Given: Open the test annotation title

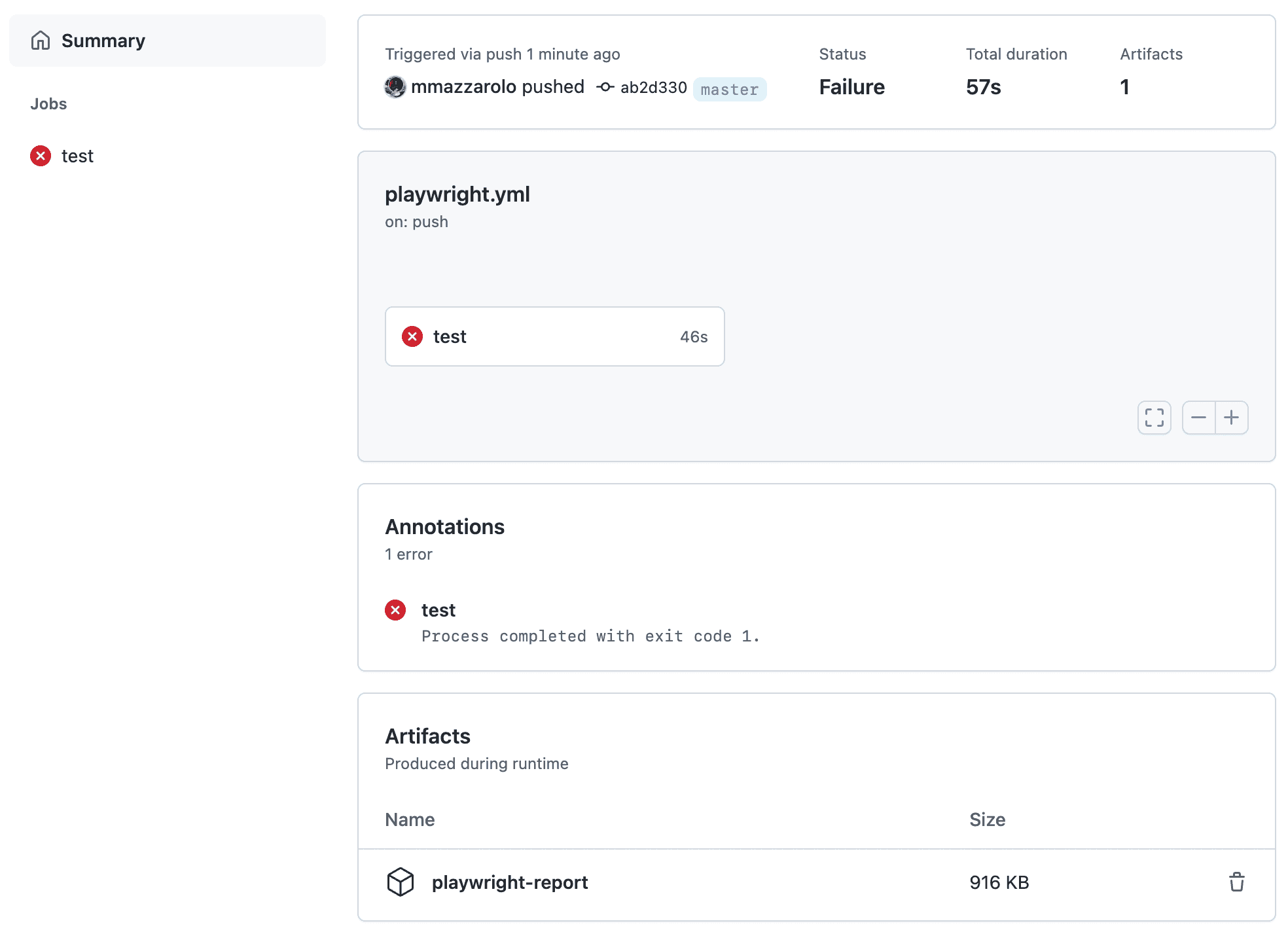Looking at the screenshot, I should (438, 610).
